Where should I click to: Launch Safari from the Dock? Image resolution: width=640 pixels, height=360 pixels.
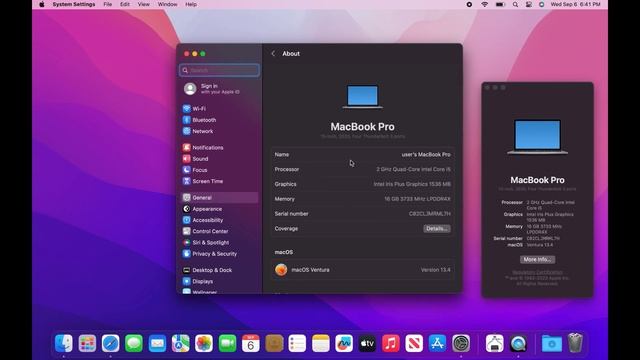tap(111, 343)
